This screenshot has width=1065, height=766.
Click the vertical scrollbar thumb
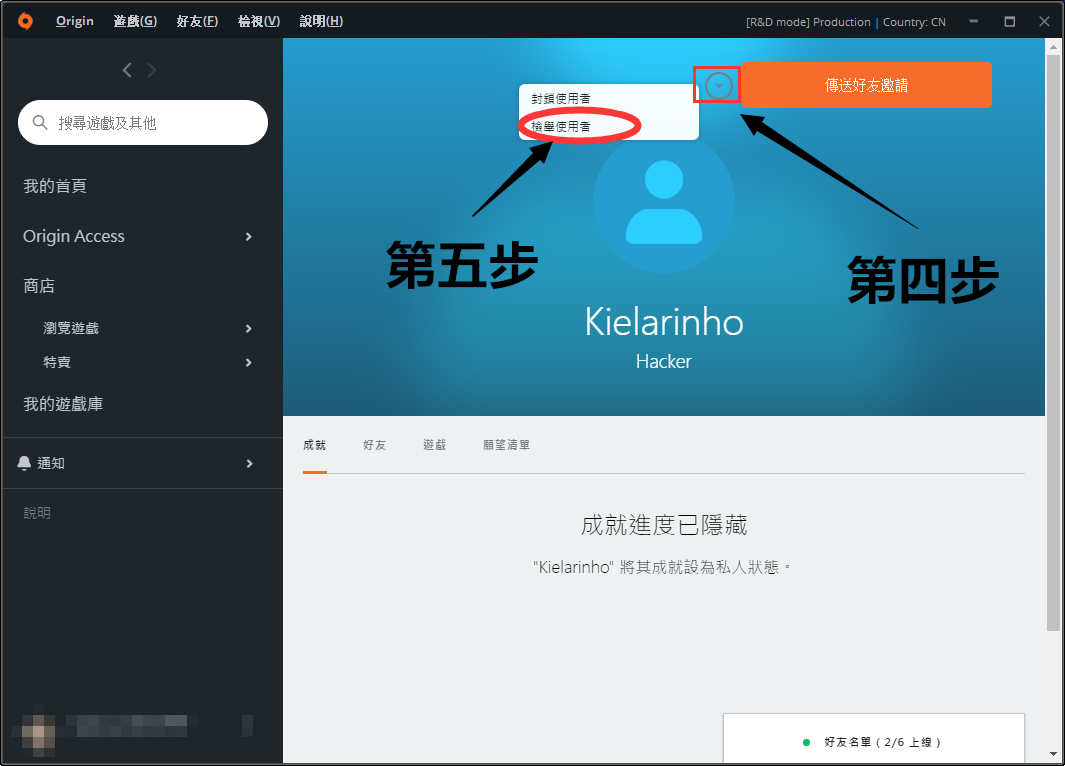click(x=1053, y=343)
